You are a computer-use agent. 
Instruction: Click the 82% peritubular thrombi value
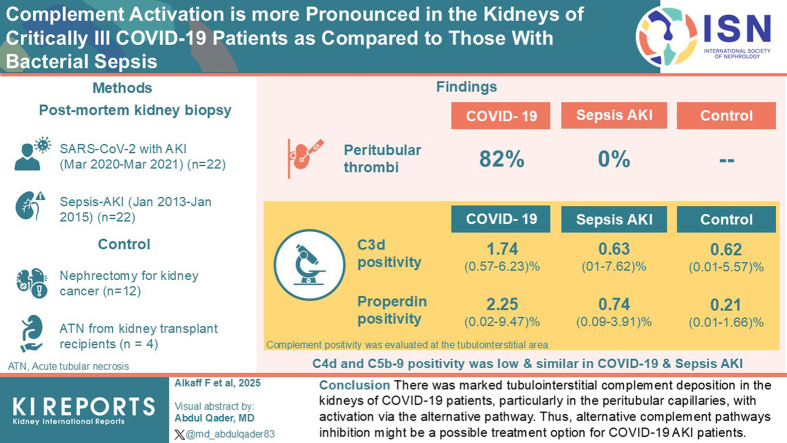tap(501, 160)
